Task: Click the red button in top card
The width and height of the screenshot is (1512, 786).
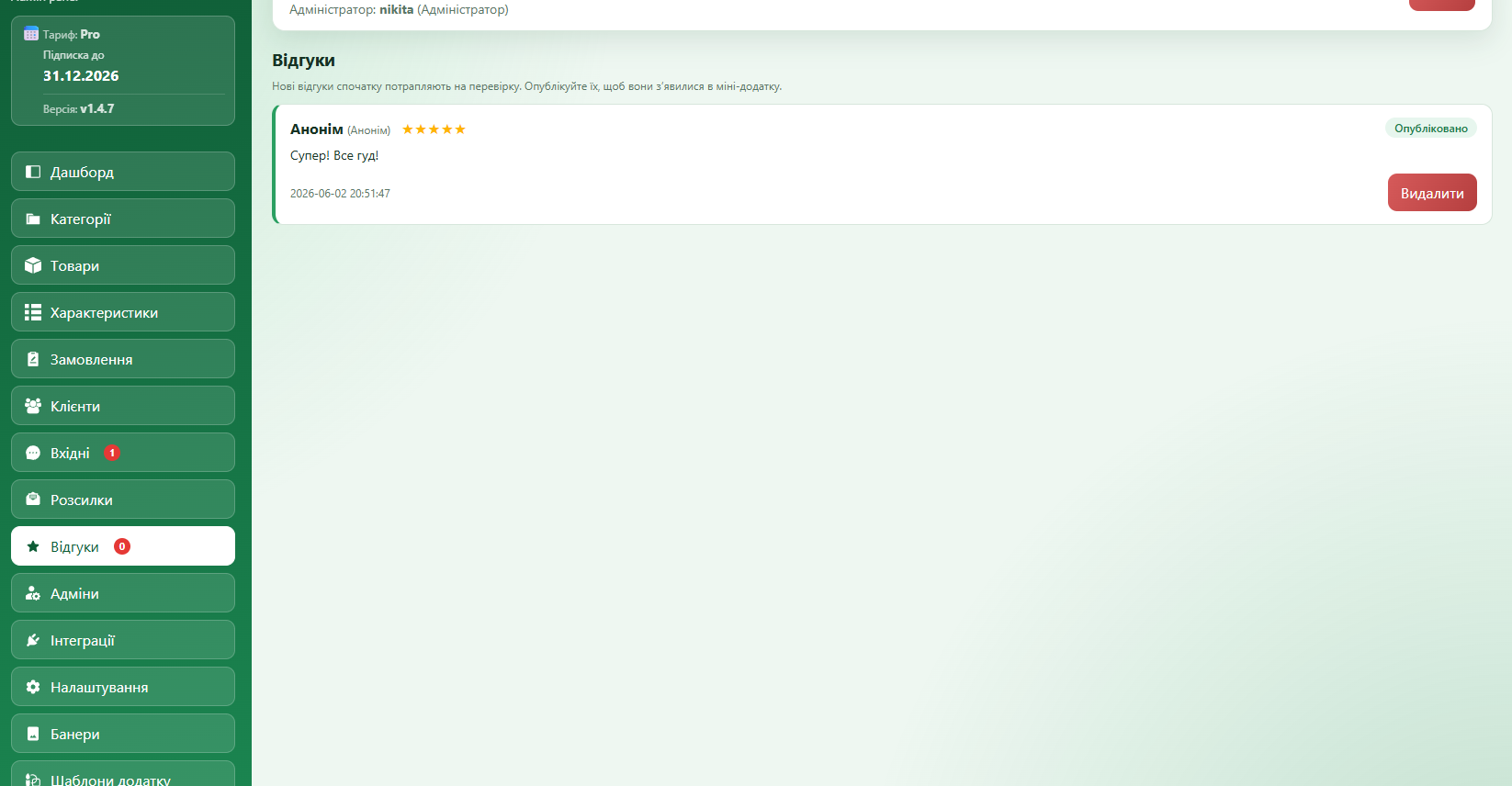Action: [1442, 5]
